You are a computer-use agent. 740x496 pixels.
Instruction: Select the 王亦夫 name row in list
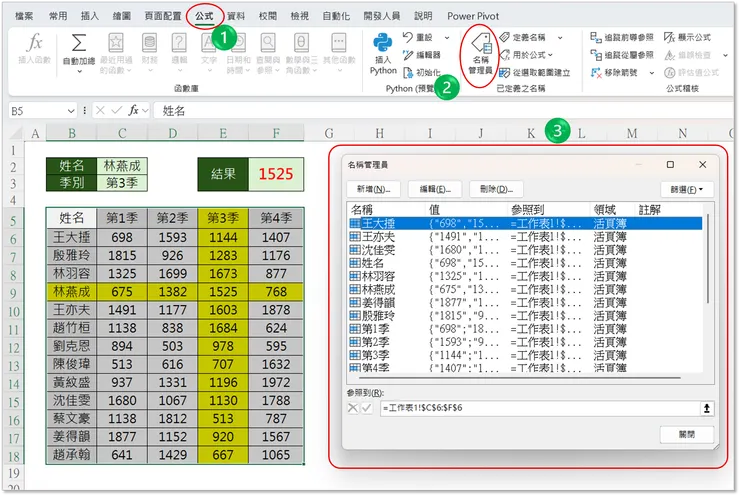525,236
